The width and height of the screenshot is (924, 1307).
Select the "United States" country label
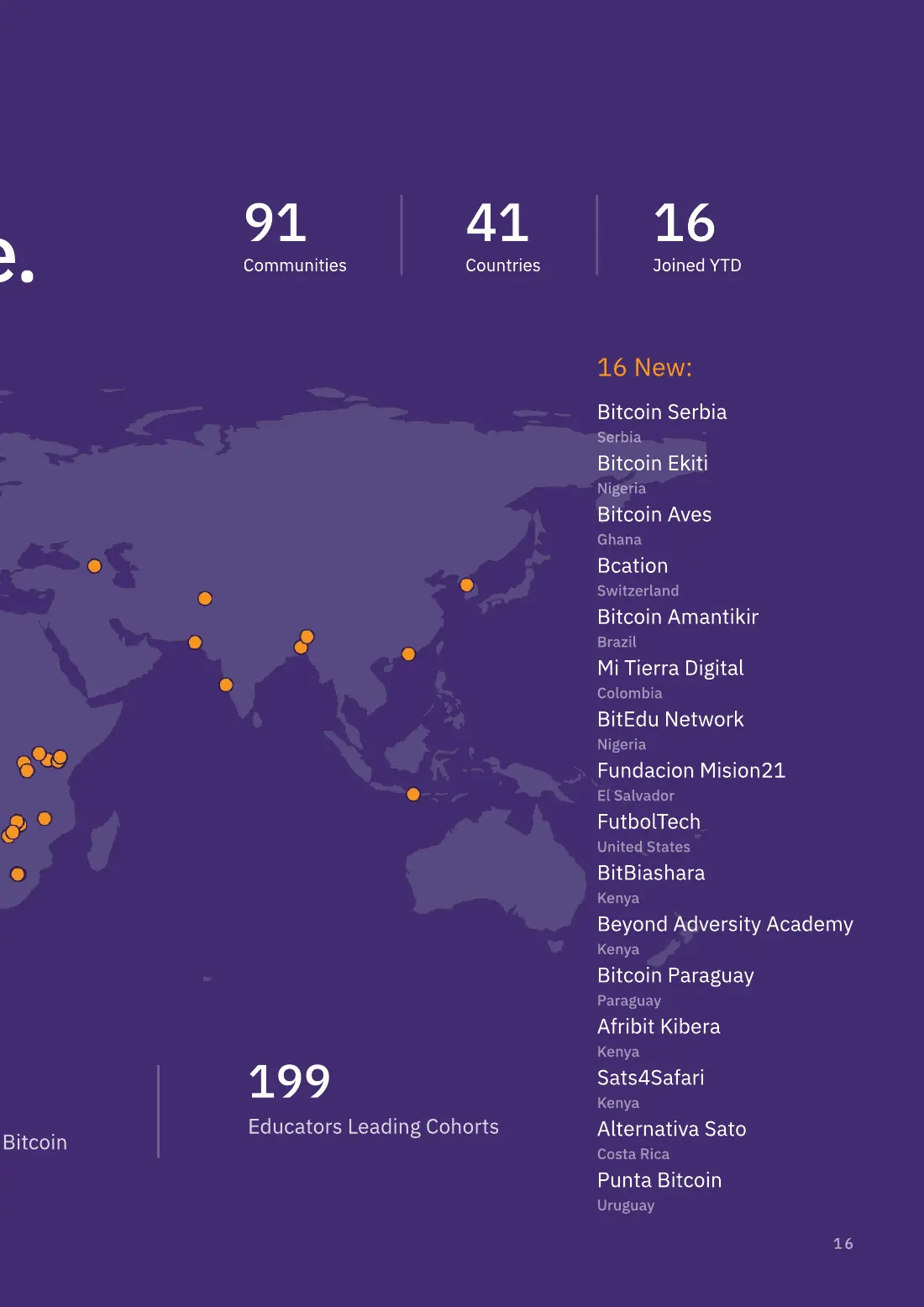[x=643, y=848]
